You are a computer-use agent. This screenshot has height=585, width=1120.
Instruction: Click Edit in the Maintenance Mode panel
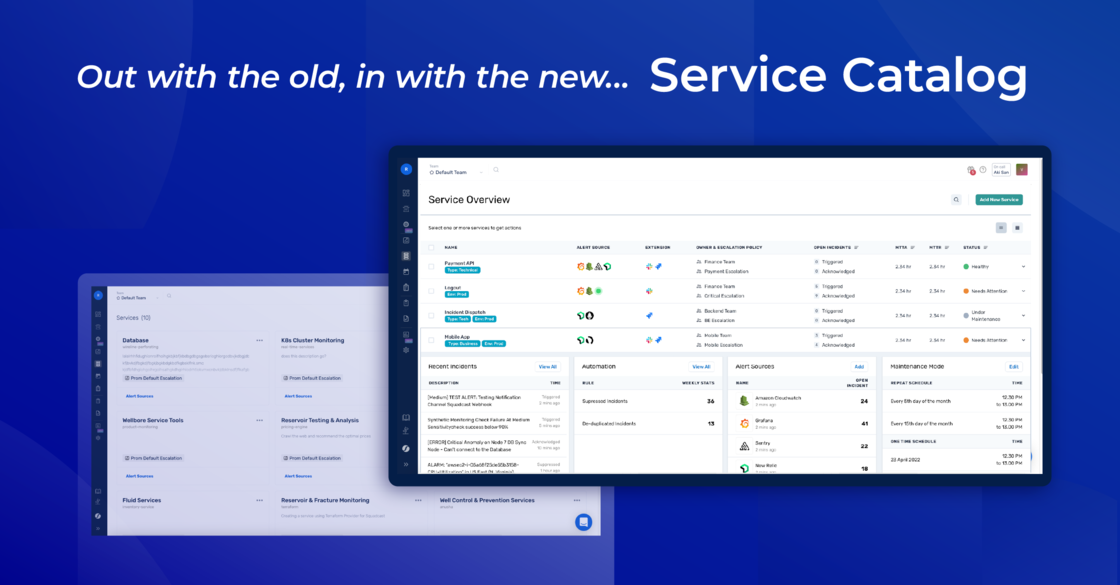[x=1014, y=366]
